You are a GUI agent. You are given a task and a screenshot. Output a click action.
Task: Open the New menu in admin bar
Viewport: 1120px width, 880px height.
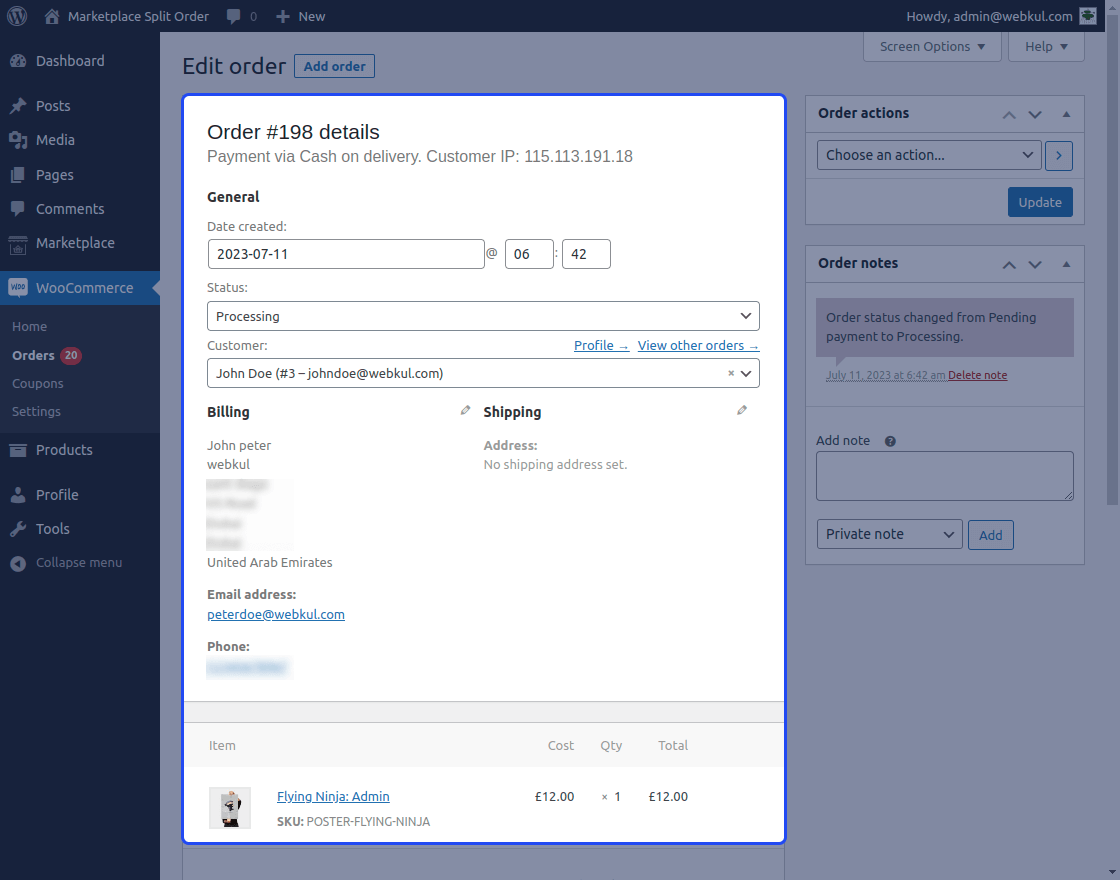coord(301,16)
